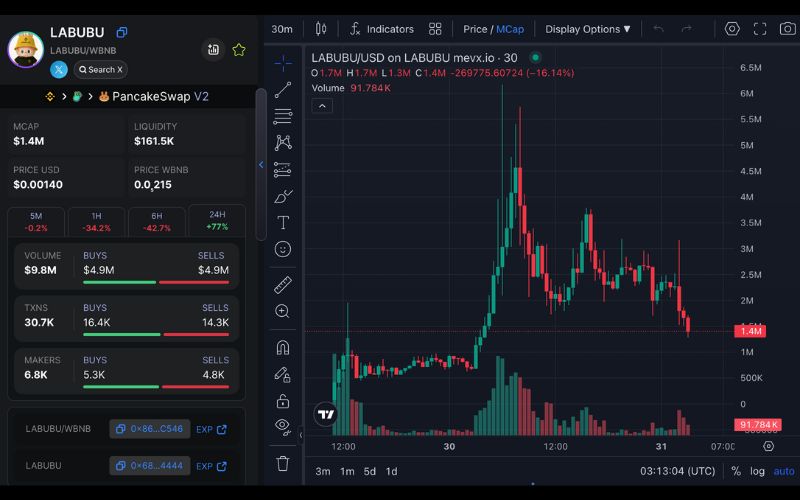800x500 pixels.
Task: Select the ruler measure tool
Action: click(283, 285)
